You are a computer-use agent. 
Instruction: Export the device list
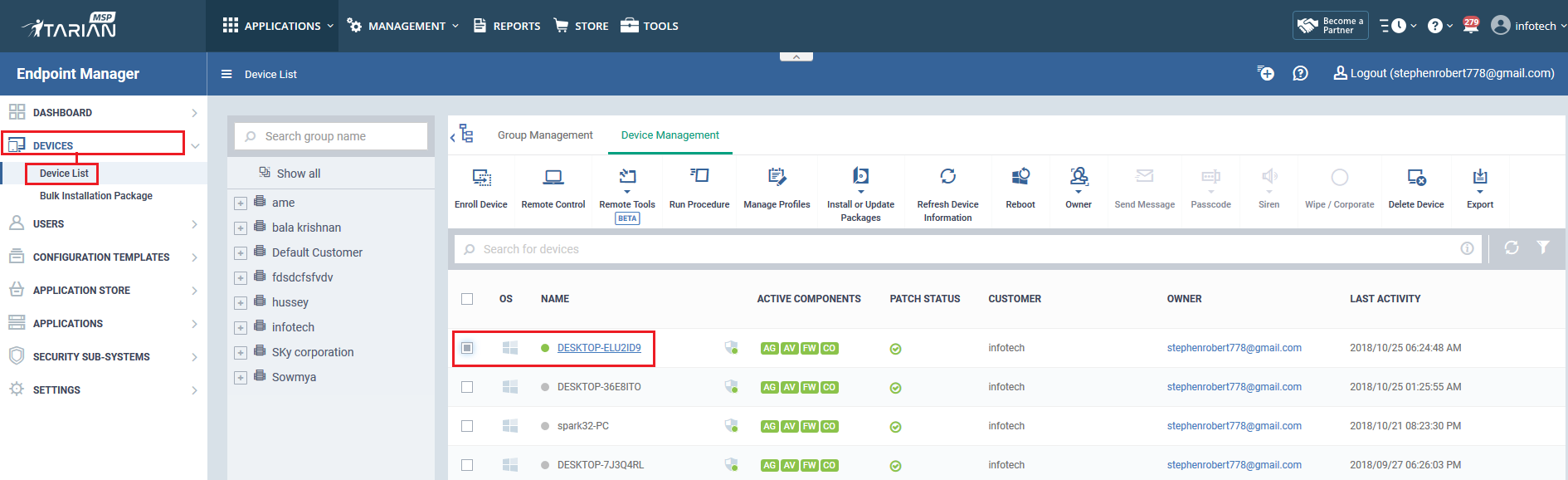point(1480,189)
